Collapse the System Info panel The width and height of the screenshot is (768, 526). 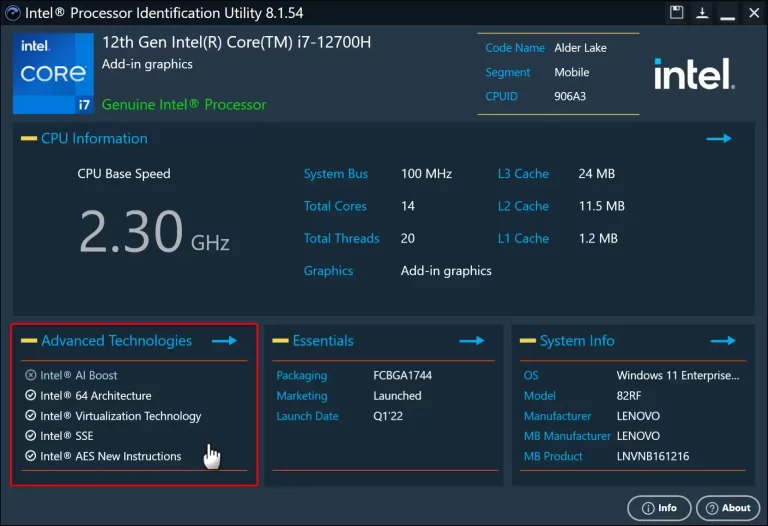tap(528, 340)
